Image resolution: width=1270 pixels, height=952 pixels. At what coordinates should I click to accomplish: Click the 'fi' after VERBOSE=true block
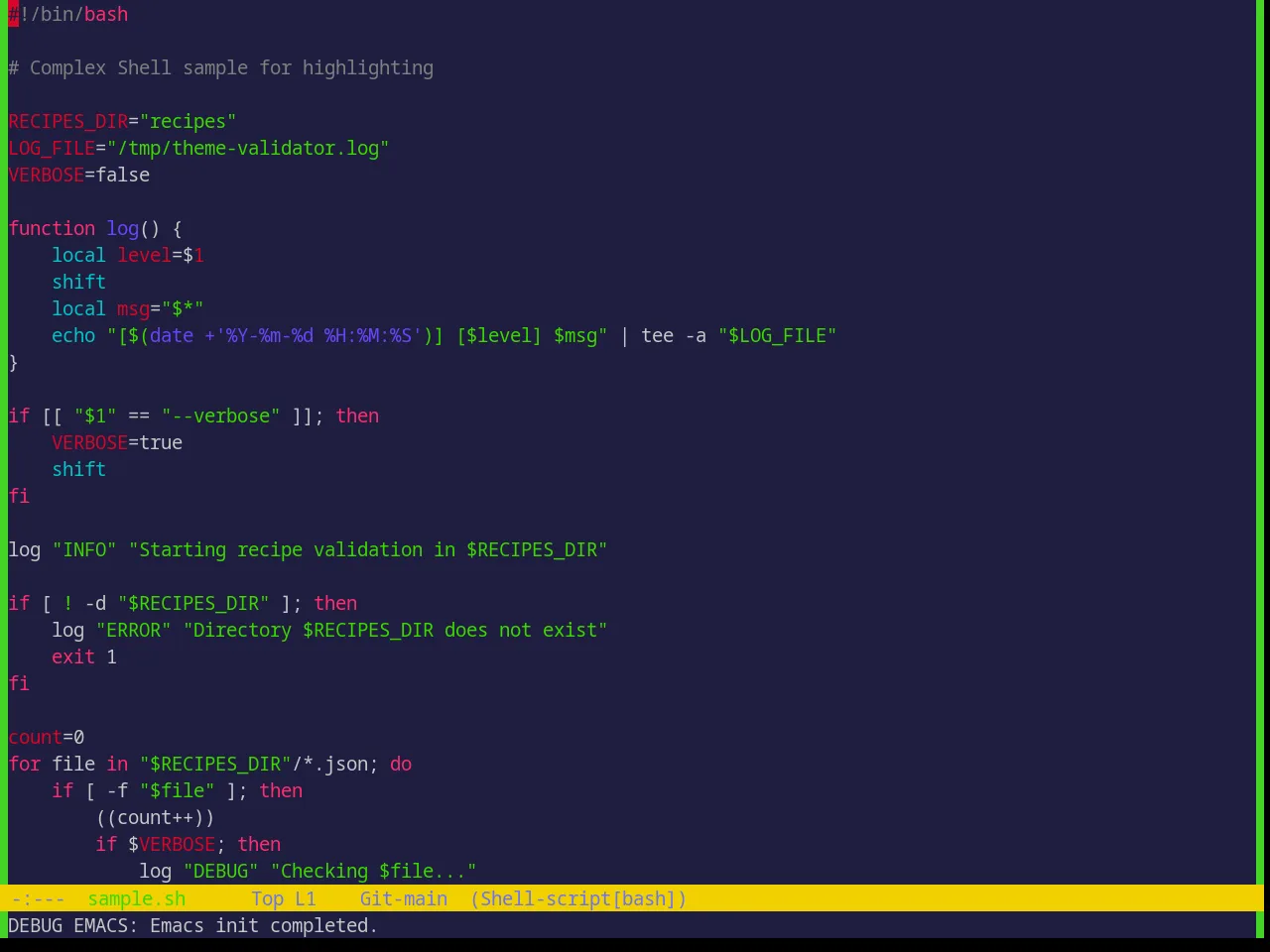(x=19, y=496)
